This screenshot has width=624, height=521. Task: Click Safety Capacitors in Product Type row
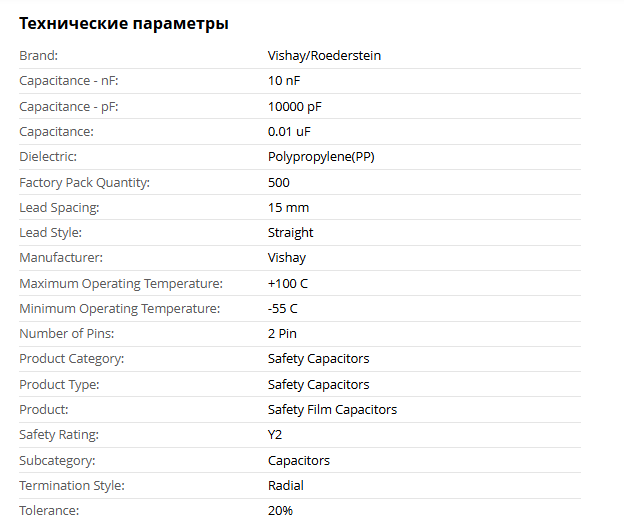pyautogui.click(x=318, y=385)
